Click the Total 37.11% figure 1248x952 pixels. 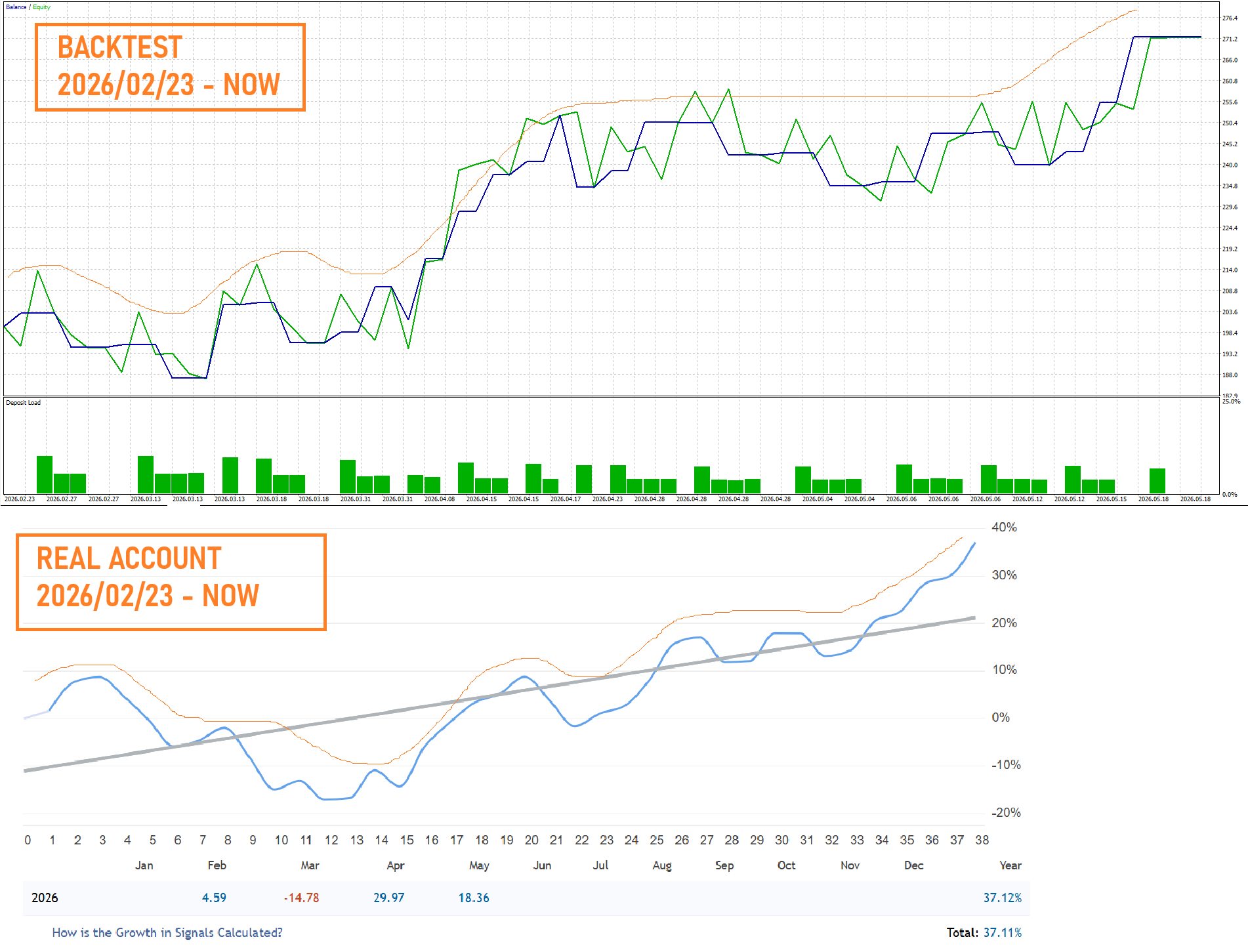(x=984, y=932)
